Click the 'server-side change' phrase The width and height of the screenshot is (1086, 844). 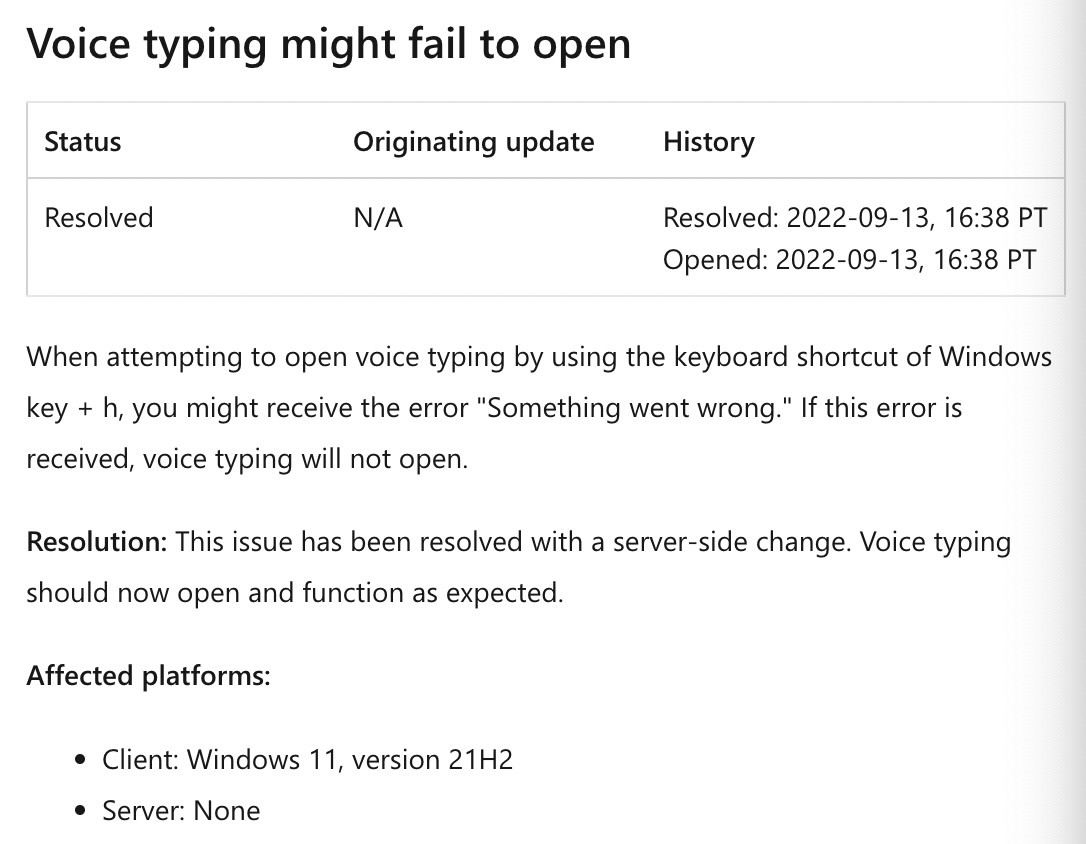point(731,541)
